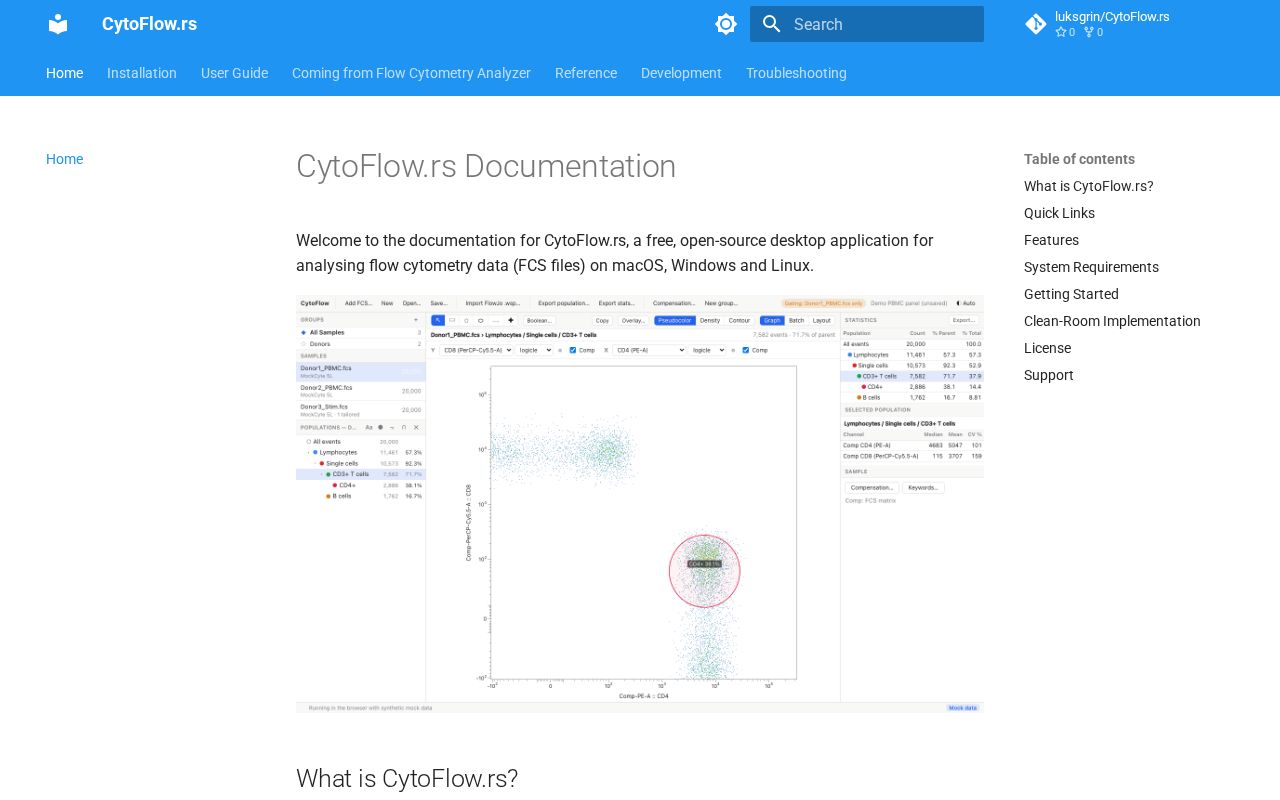
Task: Navigate to Features in the table of contents
Action: point(1051,240)
